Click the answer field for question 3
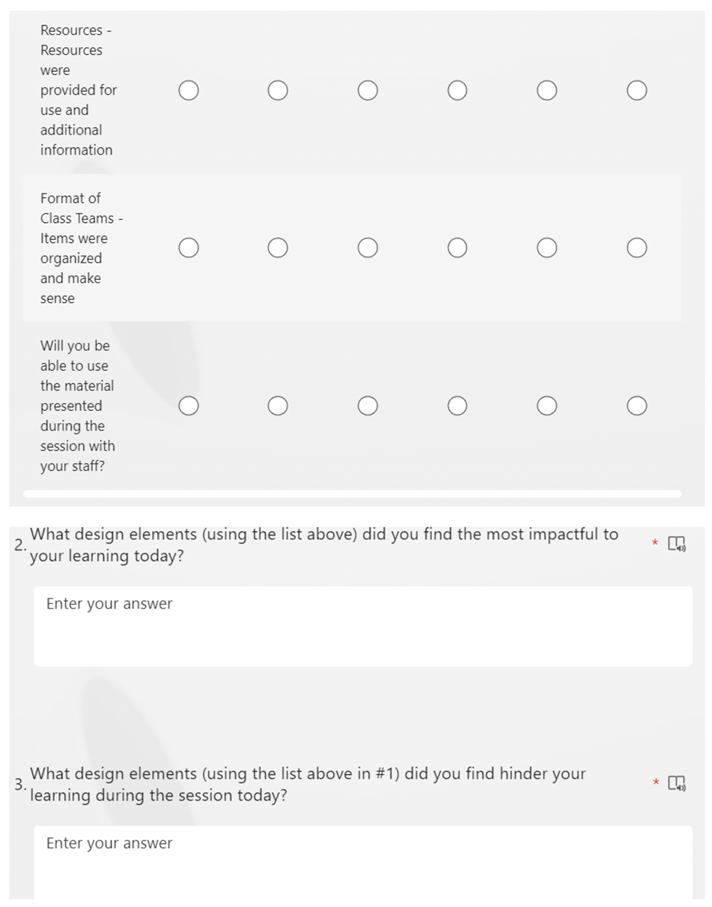Image resolution: width=712 pixels, height=907 pixels. coord(362,860)
